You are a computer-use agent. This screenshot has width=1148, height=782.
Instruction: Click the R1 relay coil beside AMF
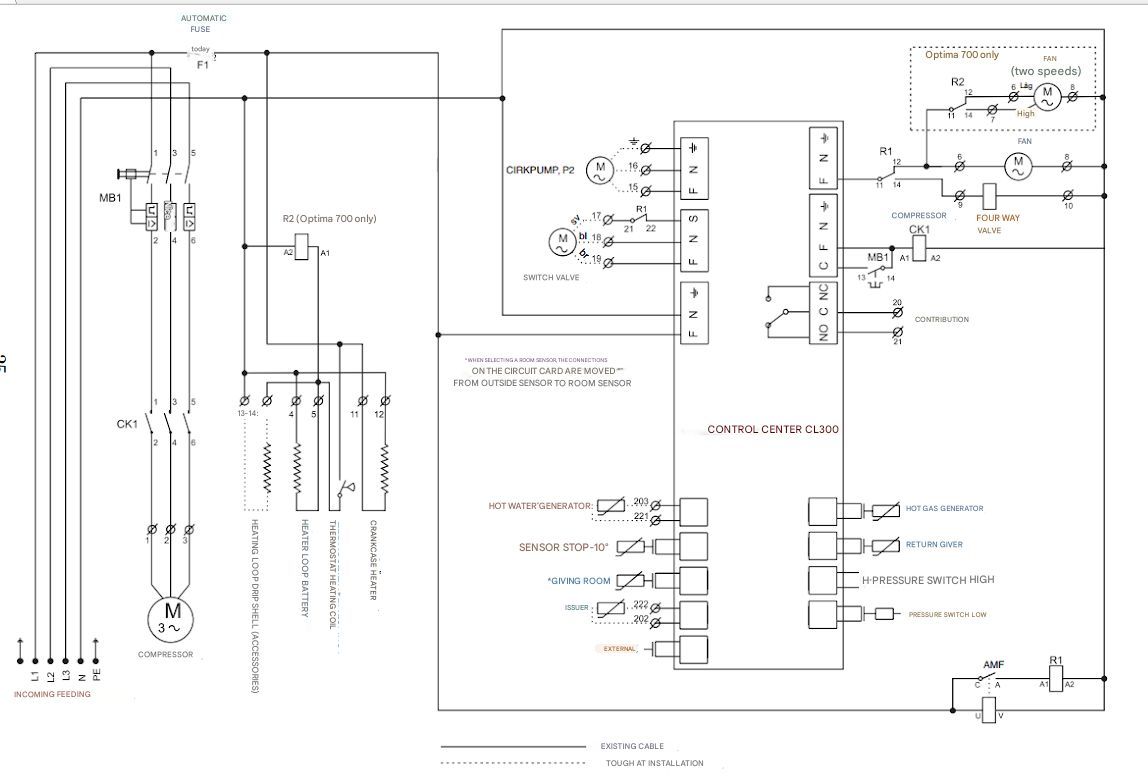click(x=1055, y=679)
